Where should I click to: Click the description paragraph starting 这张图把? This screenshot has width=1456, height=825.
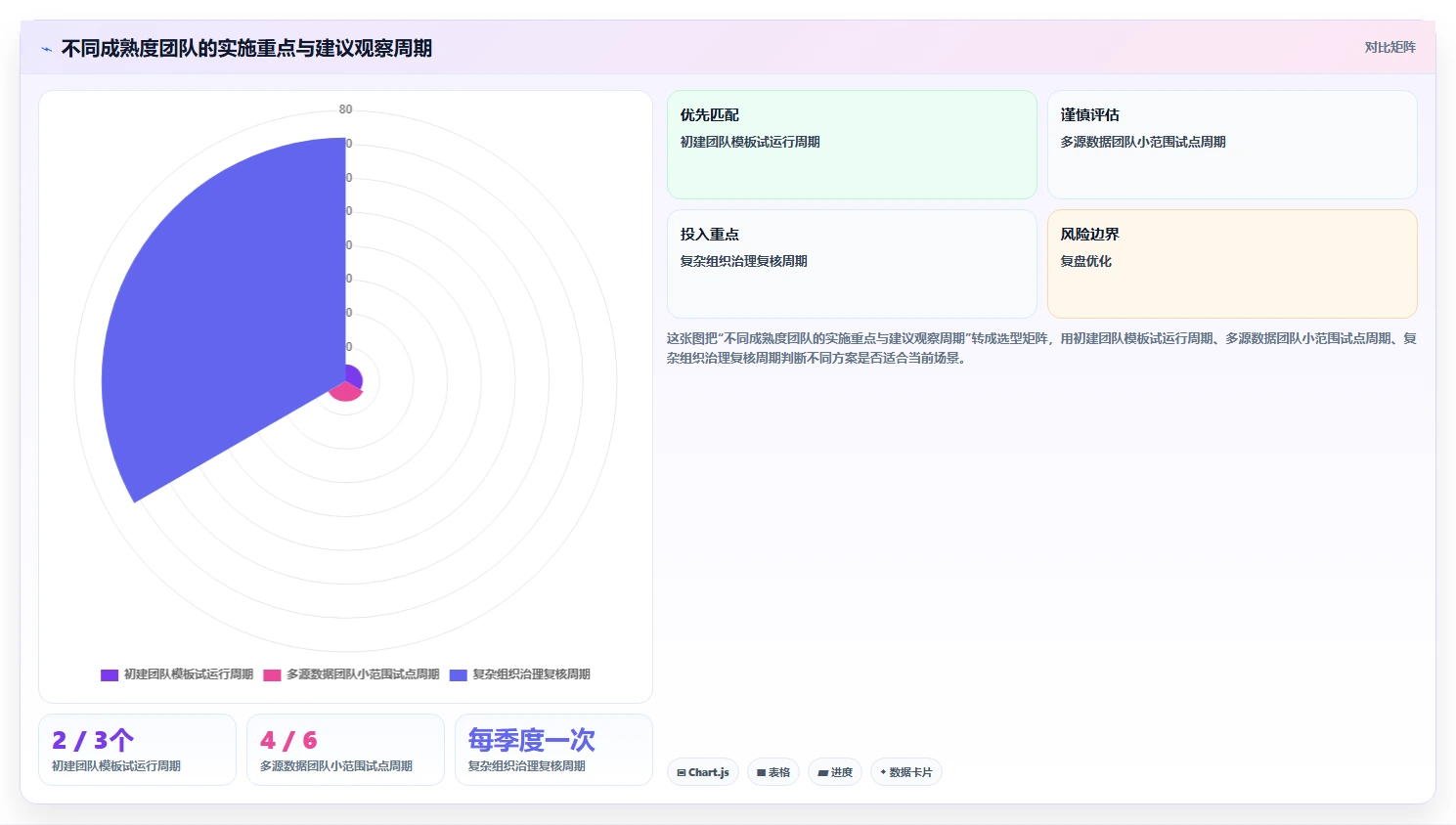click(1041, 348)
